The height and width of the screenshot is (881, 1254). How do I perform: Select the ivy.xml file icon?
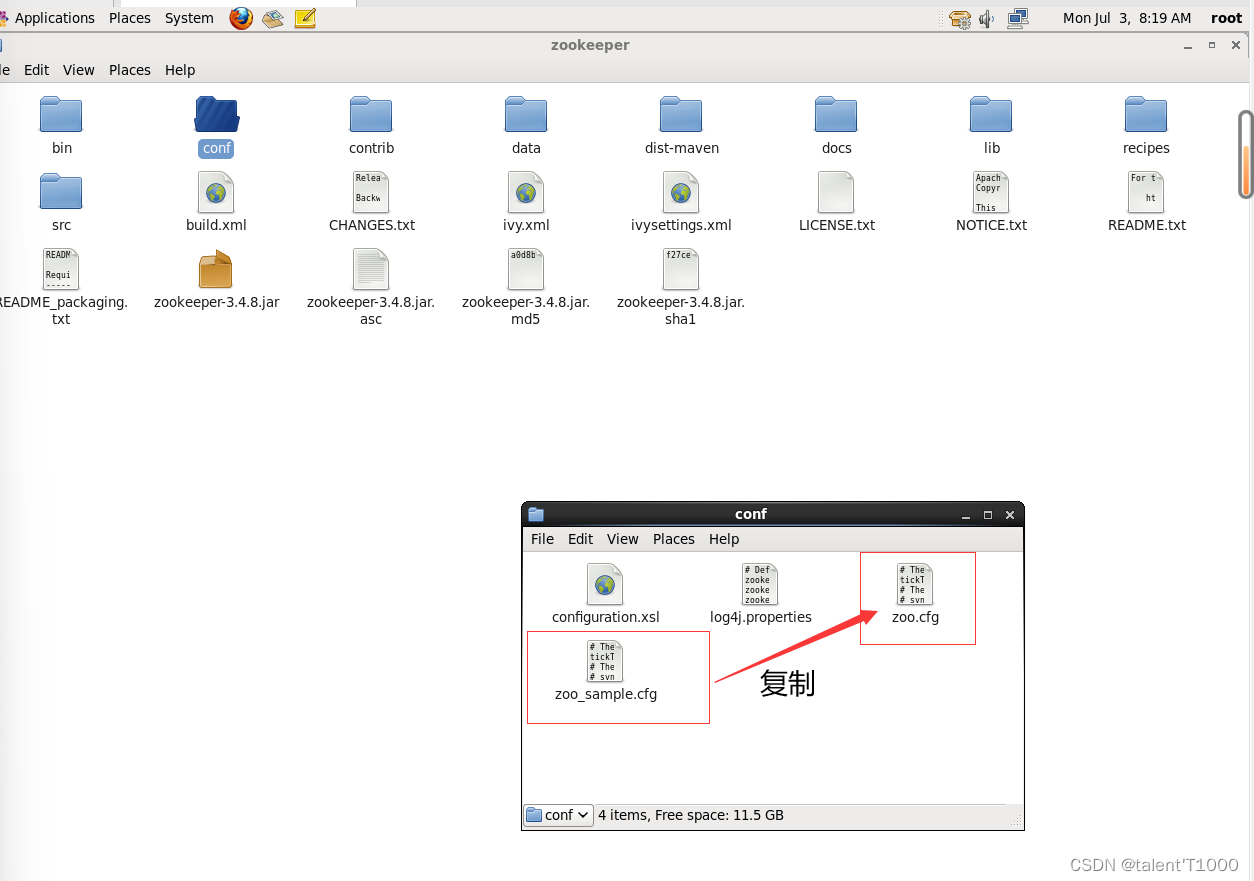pos(526,192)
